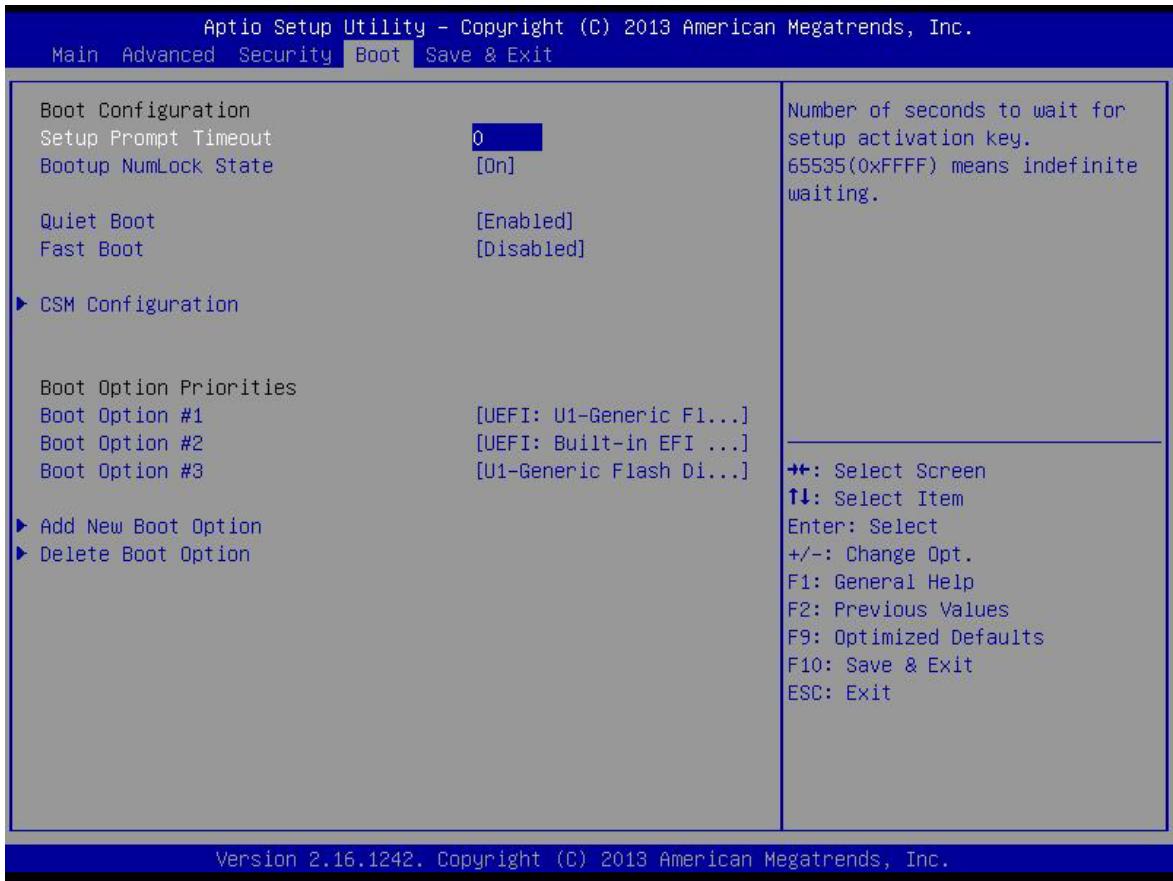Viewport: 1173px width, 881px height.
Task: Switch to the Advanced tab
Action: click(168, 55)
